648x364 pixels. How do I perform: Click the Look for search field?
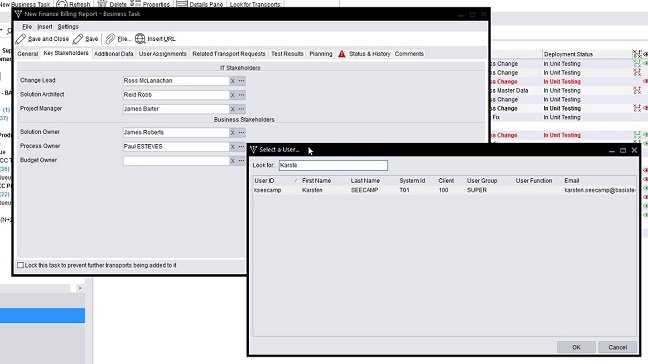pyautogui.click(x=333, y=165)
